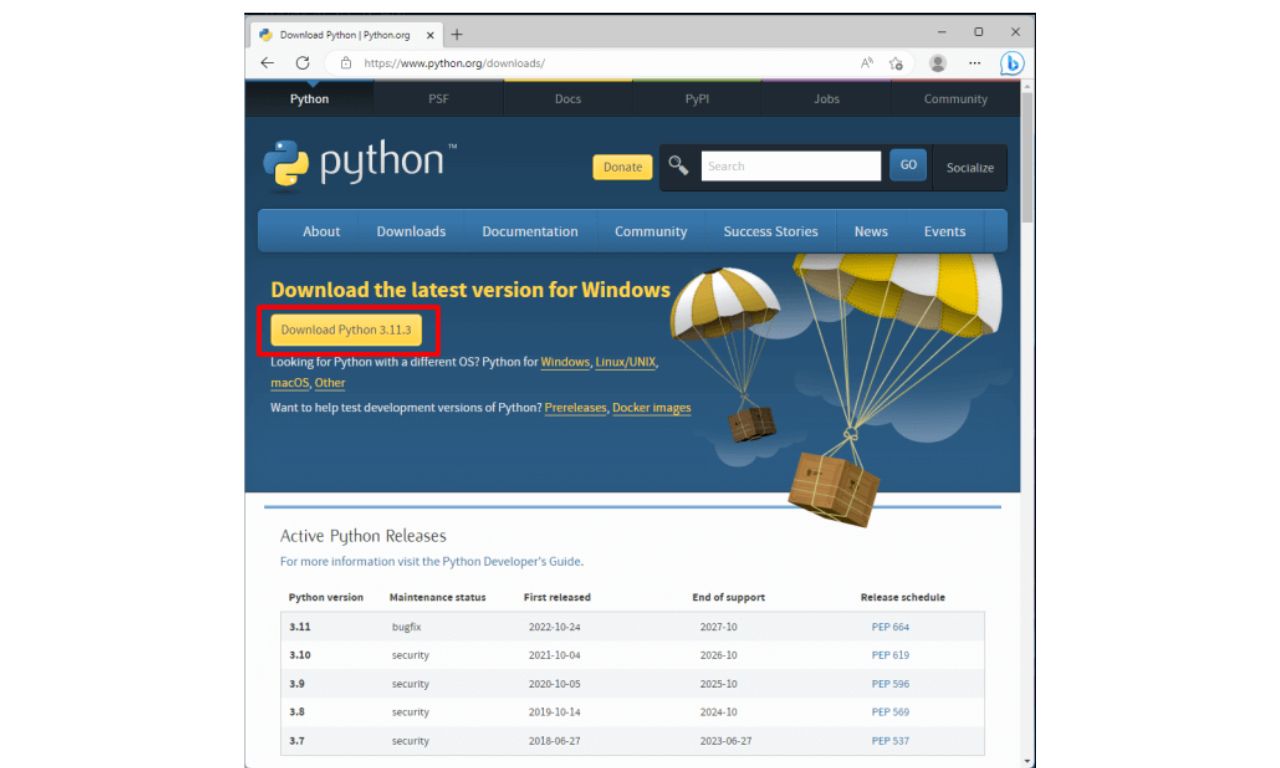Go back using the browser back arrow
Viewport: 1280px width, 768px height.
pos(267,63)
